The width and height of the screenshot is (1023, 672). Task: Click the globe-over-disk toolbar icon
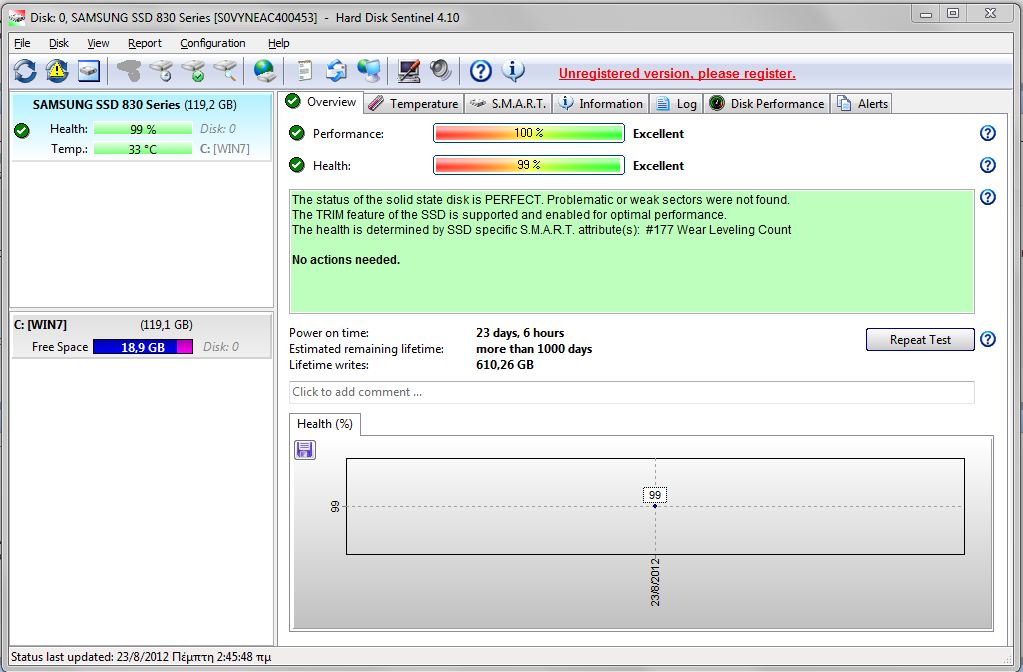pyautogui.click(x=265, y=70)
